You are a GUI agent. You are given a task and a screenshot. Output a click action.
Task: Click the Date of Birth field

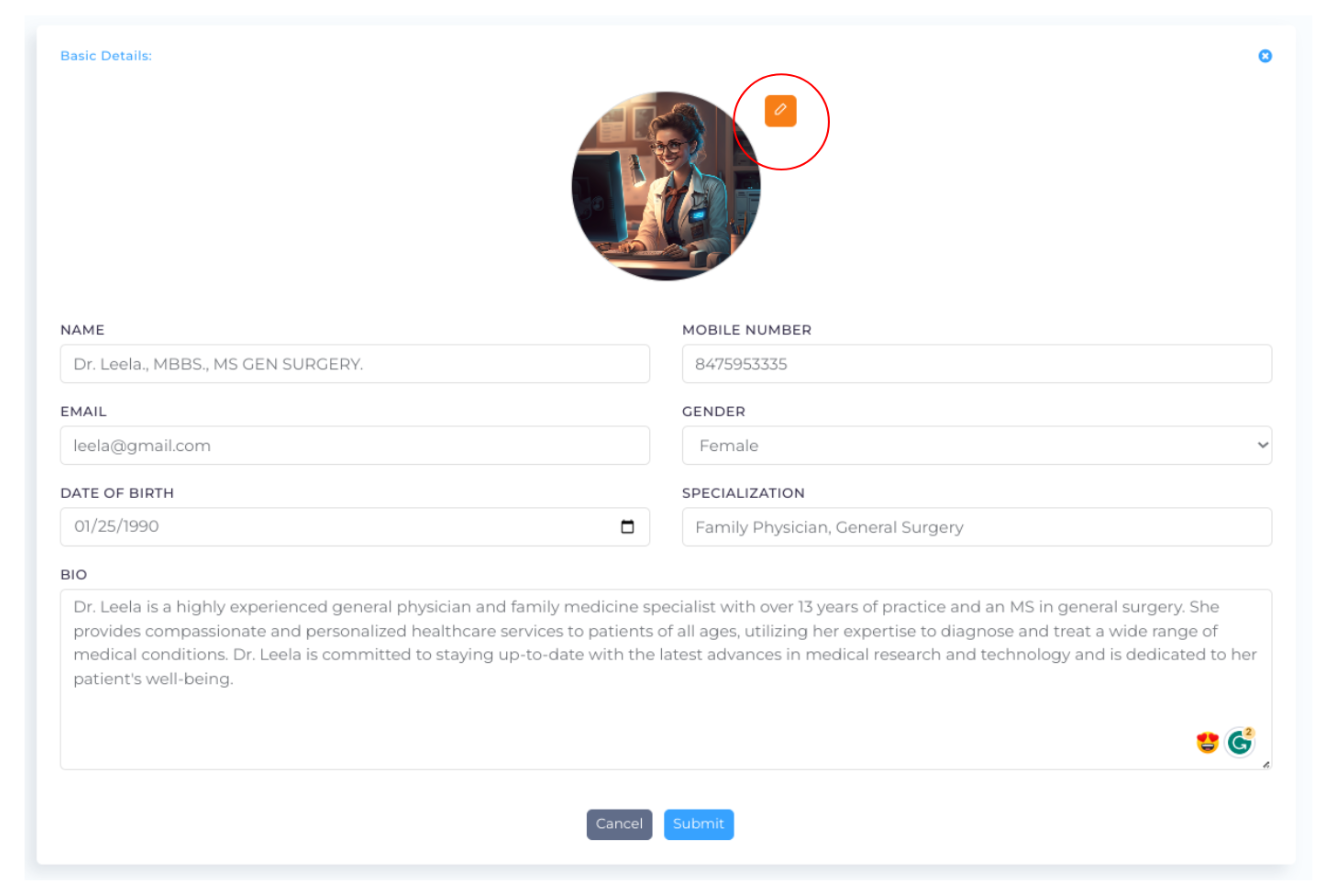(x=355, y=527)
